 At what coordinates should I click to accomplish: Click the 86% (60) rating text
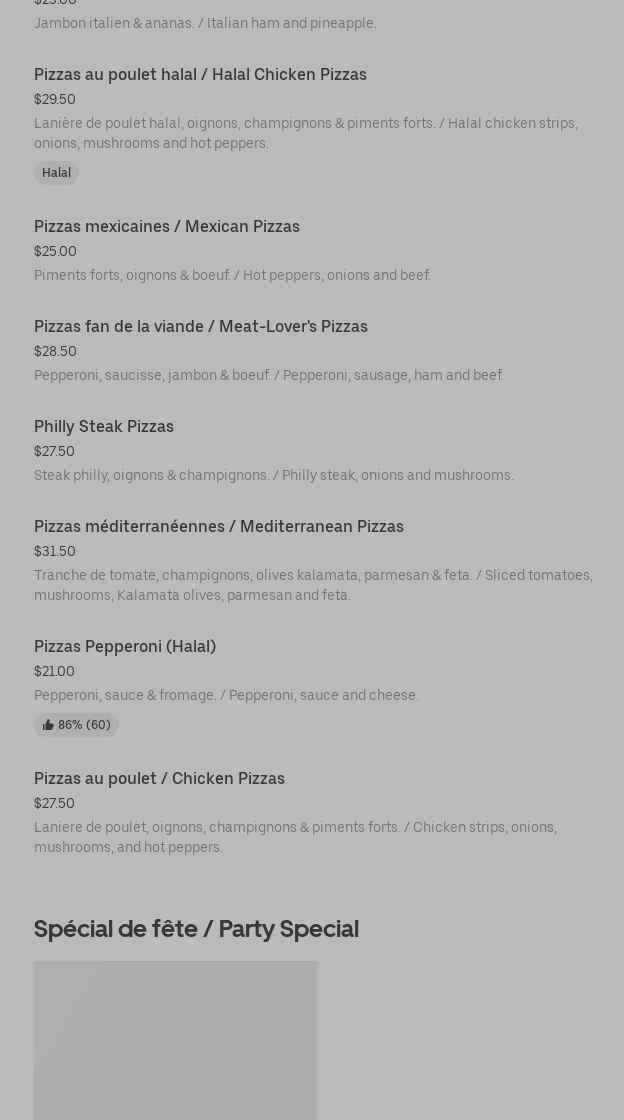pos(84,726)
